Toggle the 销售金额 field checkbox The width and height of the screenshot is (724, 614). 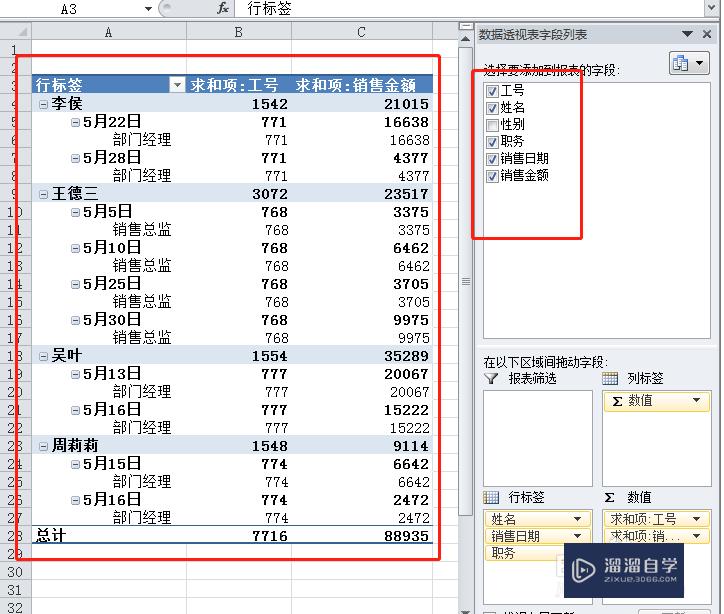coord(492,176)
